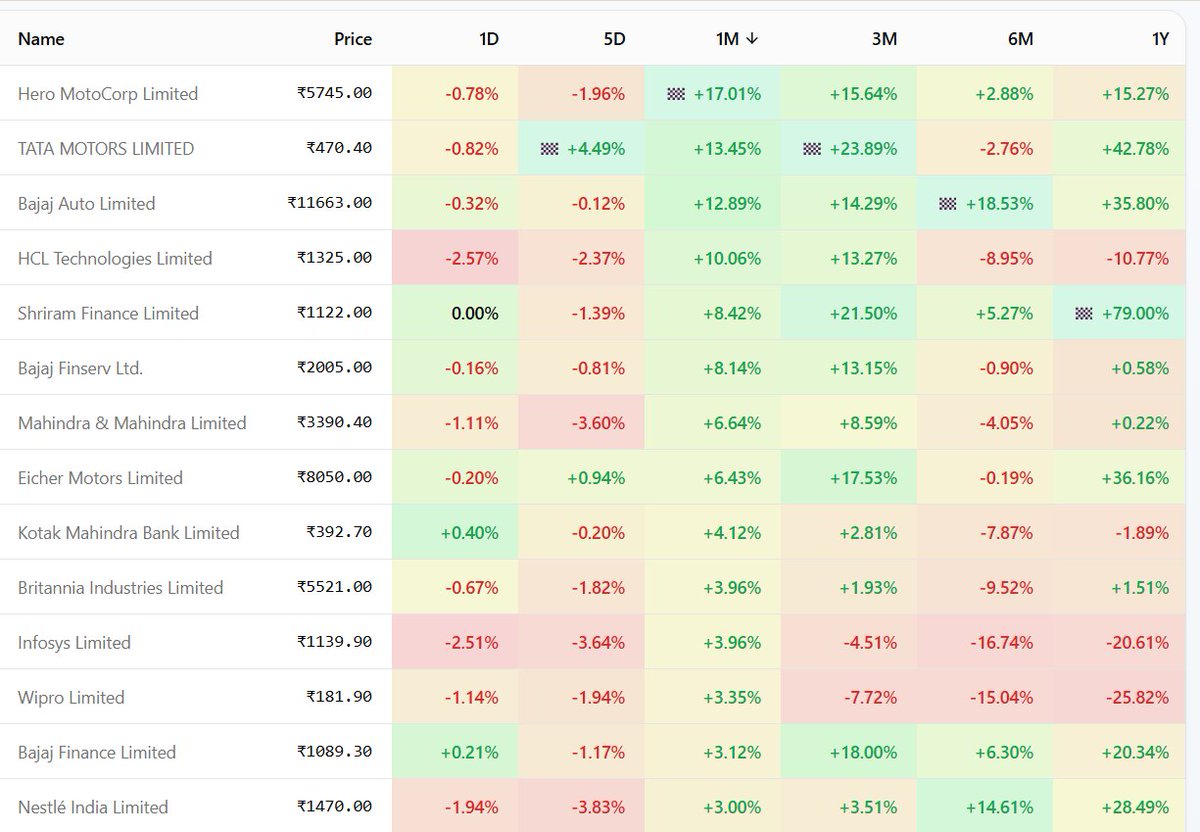The height and width of the screenshot is (832, 1200).
Task: Sort by the 1Y column header
Action: coord(1160,39)
